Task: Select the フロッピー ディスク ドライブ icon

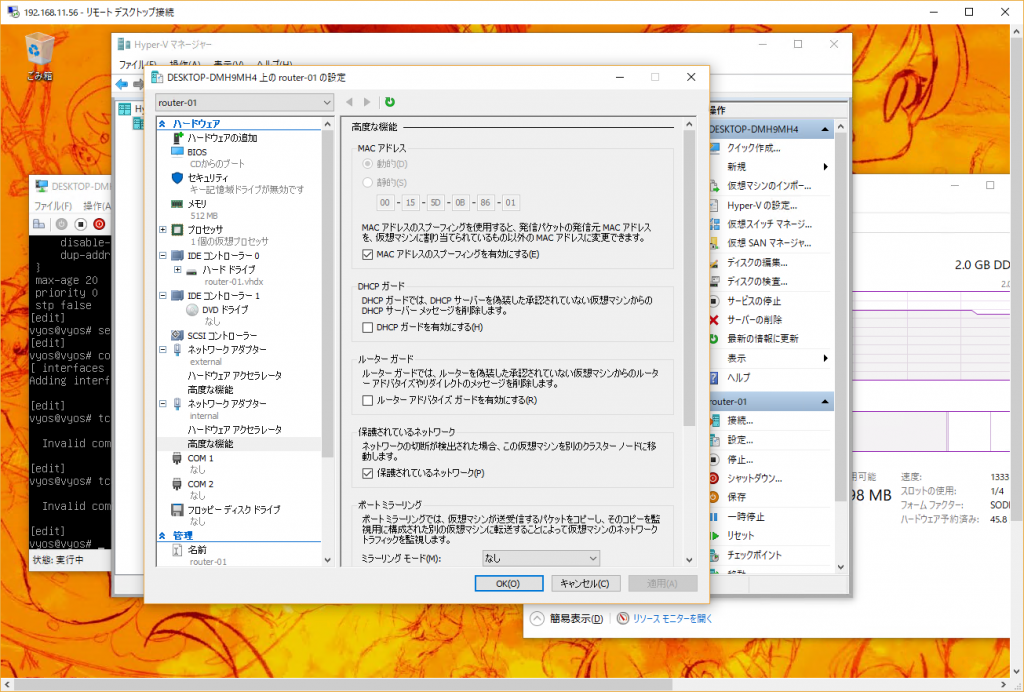Action: (177, 510)
